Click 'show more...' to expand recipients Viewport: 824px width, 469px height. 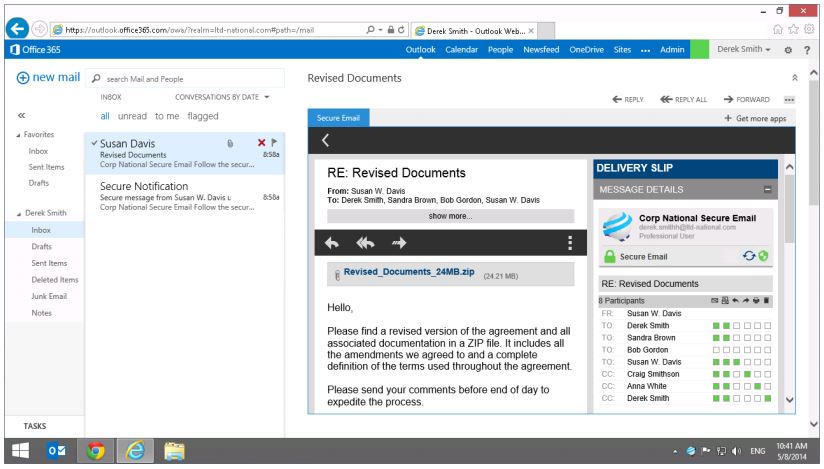[x=450, y=216]
